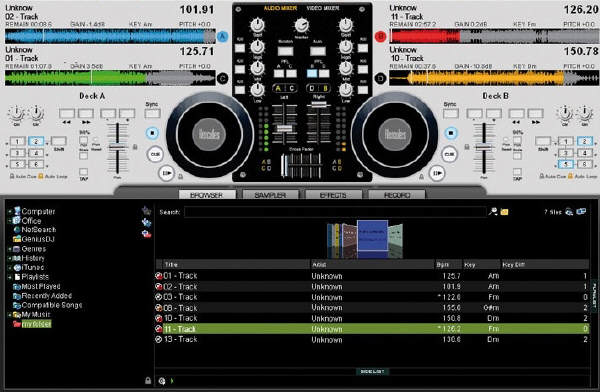Expand the Office tree node
This screenshot has width=600, height=392.
click(x=10, y=221)
